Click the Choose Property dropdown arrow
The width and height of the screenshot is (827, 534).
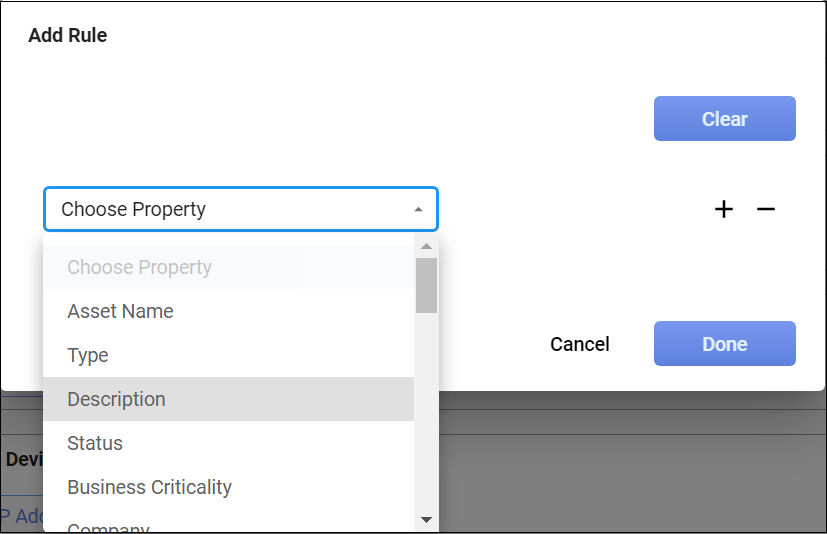[418, 210]
